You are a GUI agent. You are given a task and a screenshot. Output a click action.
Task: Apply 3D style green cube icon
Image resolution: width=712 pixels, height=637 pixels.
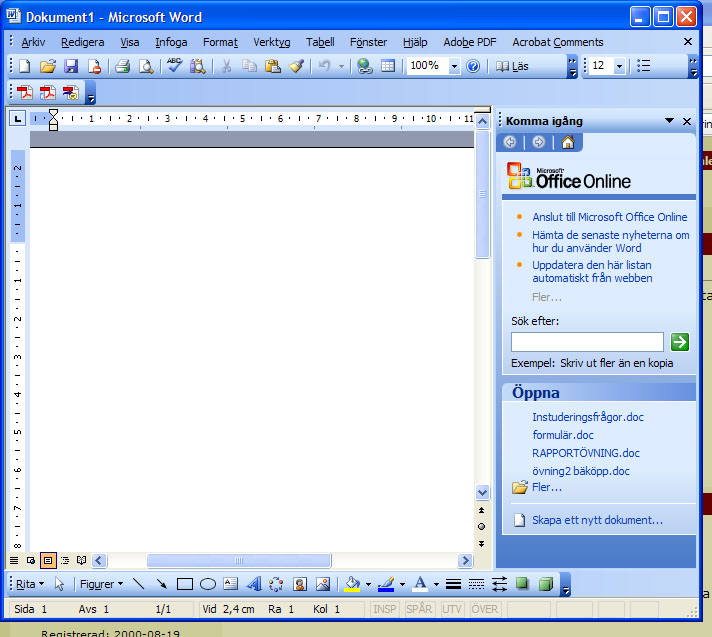546,584
